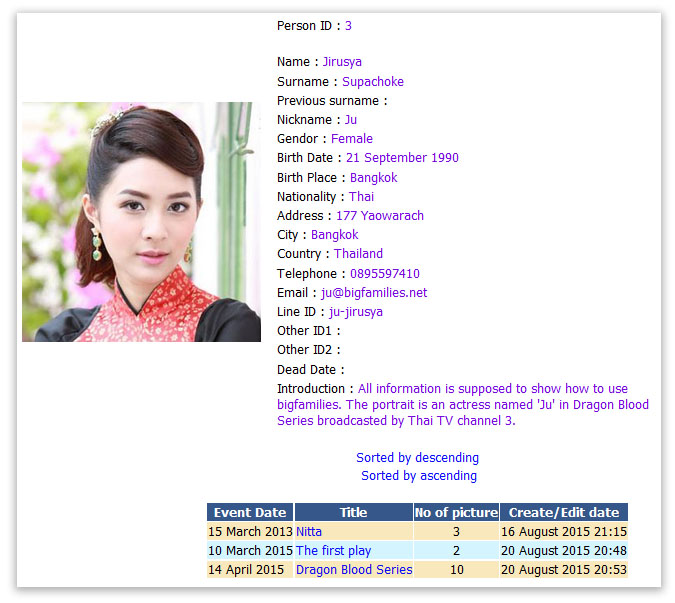Click the City value 'Bangkok'
This screenshot has height=603, width=675.
tap(334, 235)
